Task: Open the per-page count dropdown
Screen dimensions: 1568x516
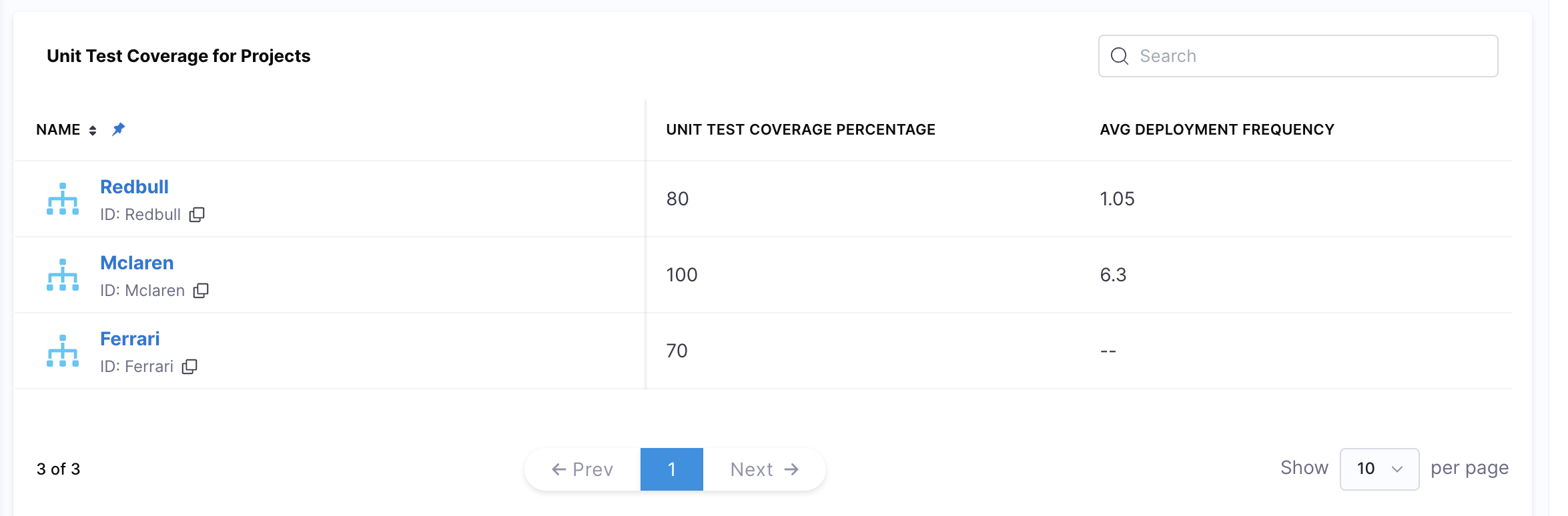Action: [1379, 469]
